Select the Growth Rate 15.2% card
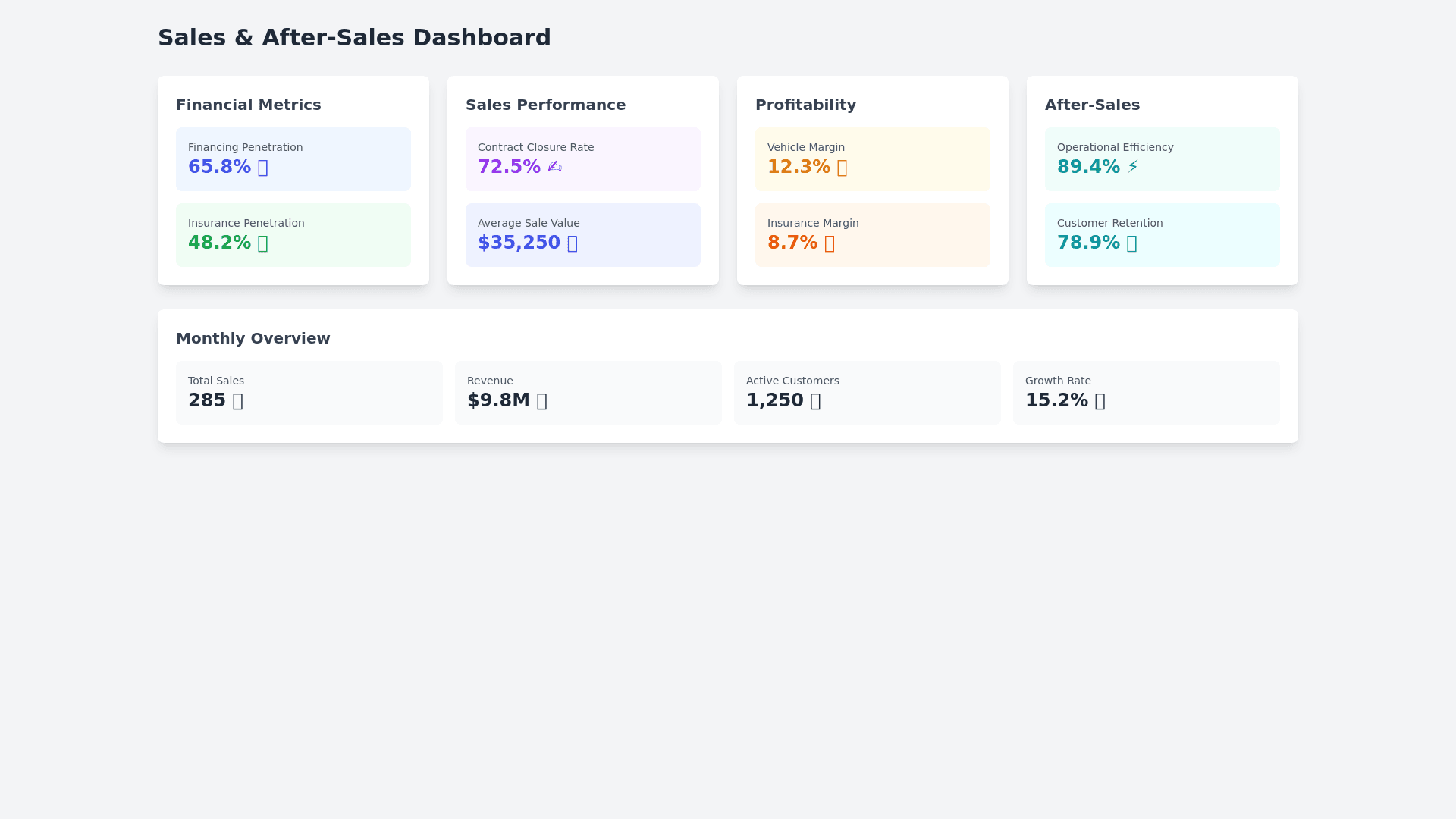This screenshot has height=819, width=1456. pos(1146,392)
